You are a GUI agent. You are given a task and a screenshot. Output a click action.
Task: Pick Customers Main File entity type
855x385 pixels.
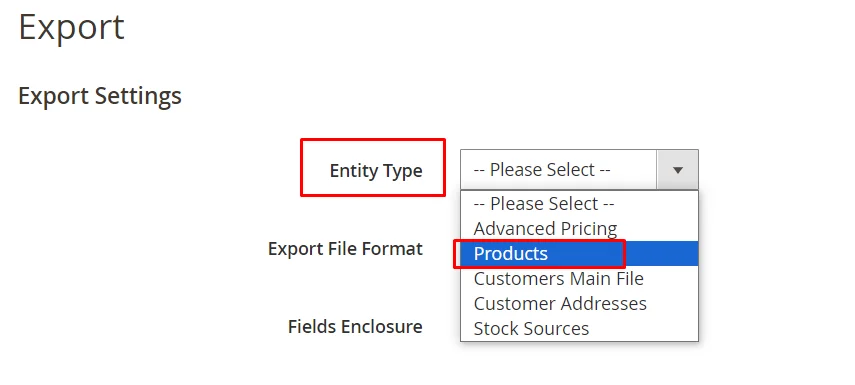[579, 279]
